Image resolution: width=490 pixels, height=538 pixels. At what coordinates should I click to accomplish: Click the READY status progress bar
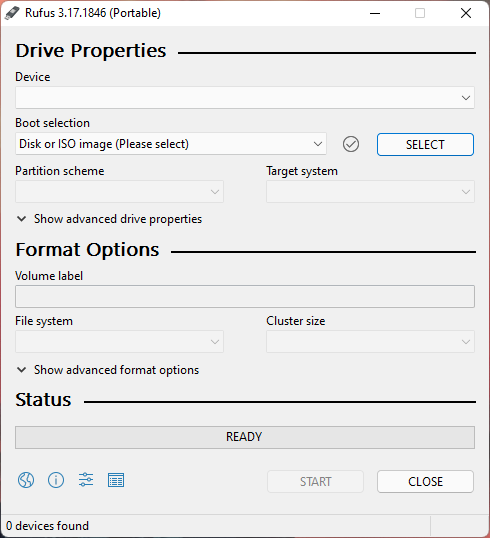click(245, 437)
